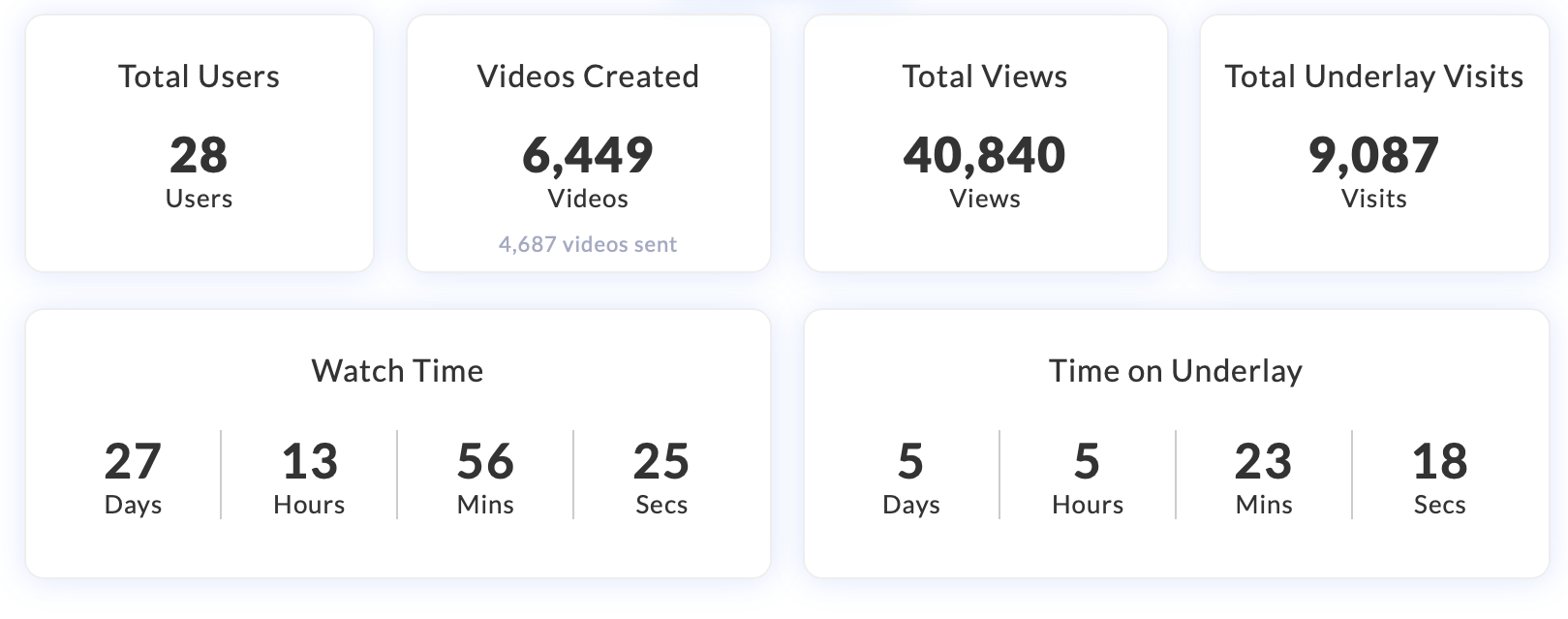Click the Time on Underlay heading

coord(1176,371)
